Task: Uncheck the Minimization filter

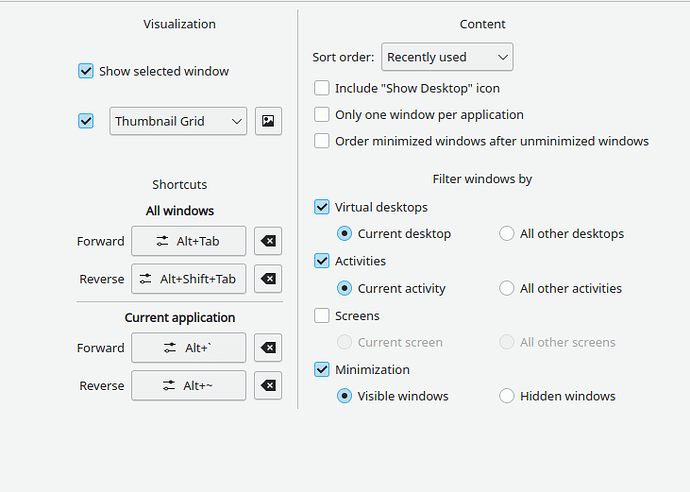Action: click(322, 369)
